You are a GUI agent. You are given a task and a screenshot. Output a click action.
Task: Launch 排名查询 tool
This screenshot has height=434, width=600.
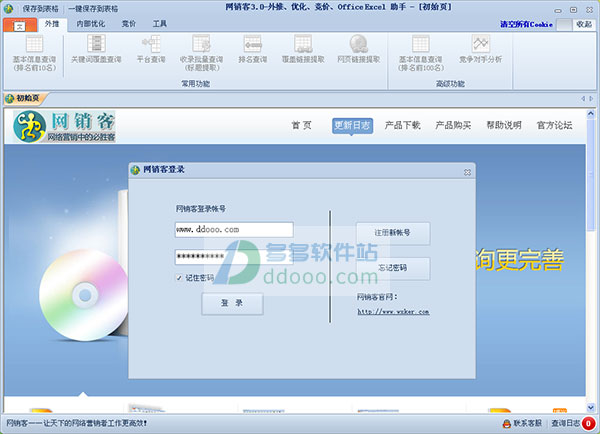(x=253, y=49)
